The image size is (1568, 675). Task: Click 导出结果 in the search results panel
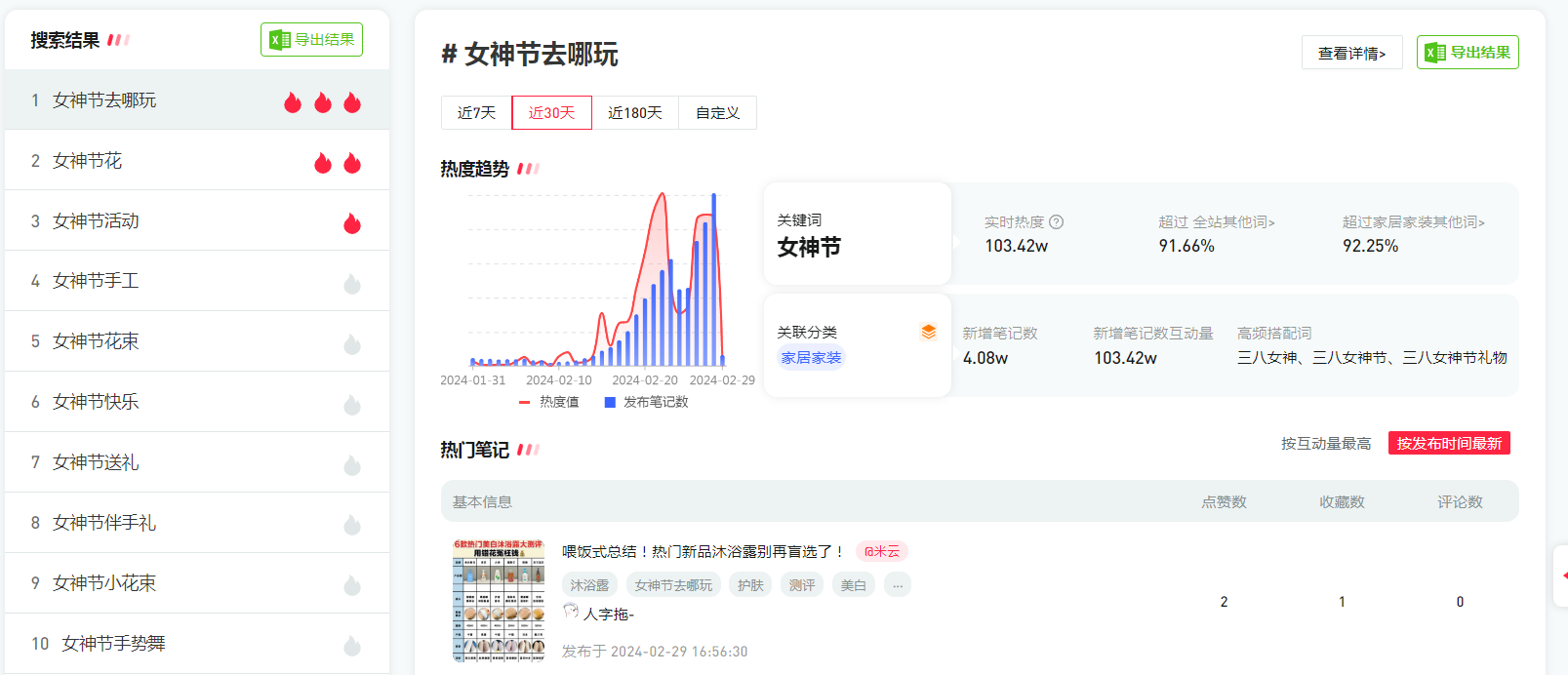click(x=311, y=40)
